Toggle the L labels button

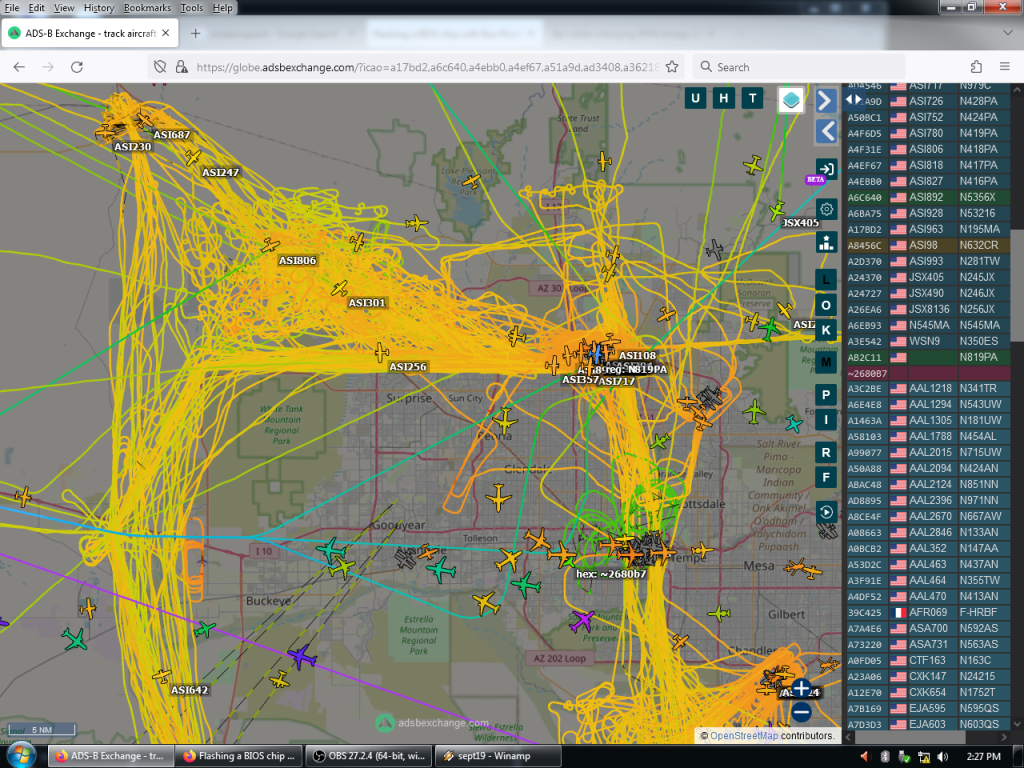pyautogui.click(x=825, y=280)
